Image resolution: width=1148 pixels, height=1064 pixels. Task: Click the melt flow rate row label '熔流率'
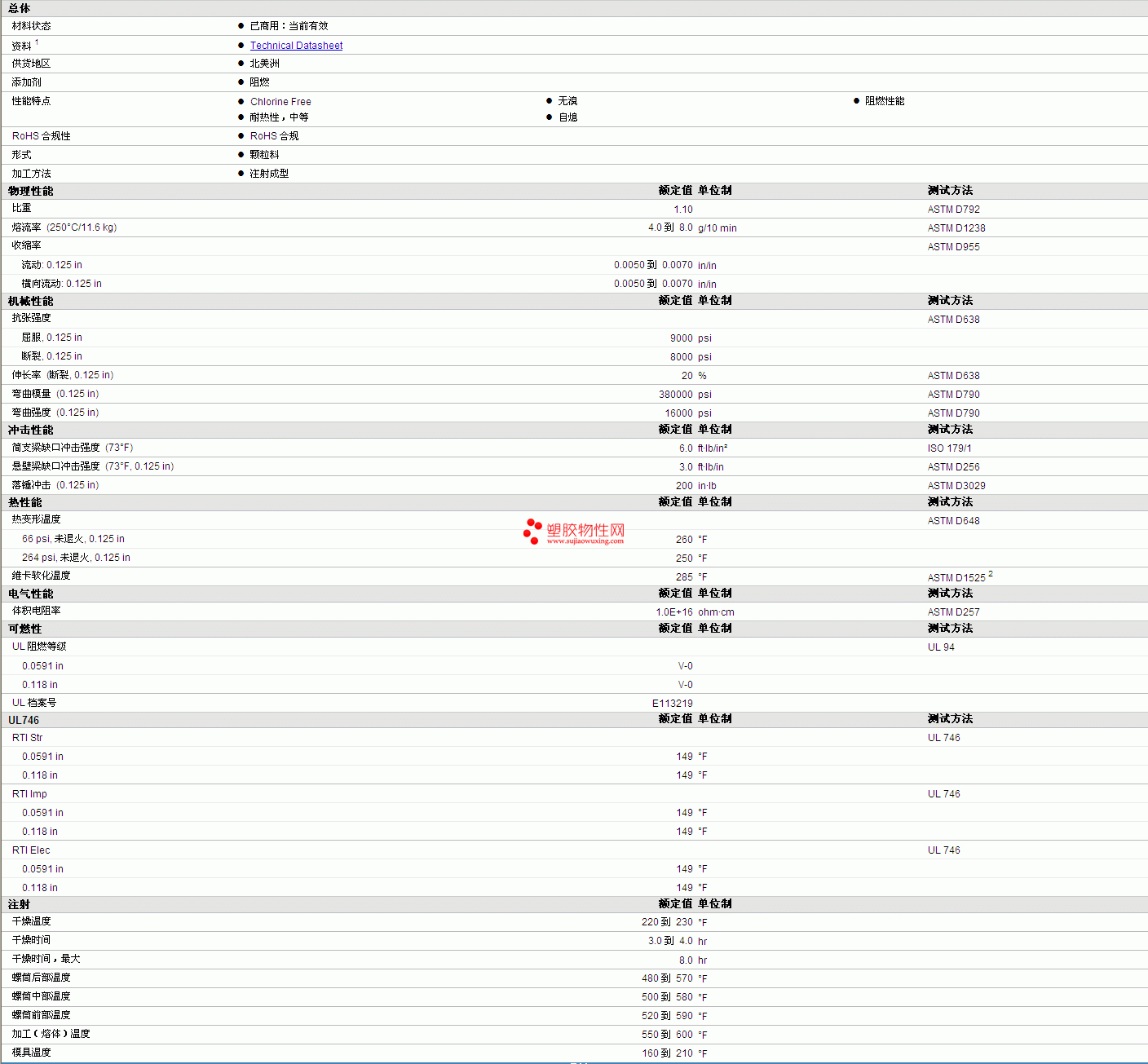pyautogui.click(x=26, y=227)
